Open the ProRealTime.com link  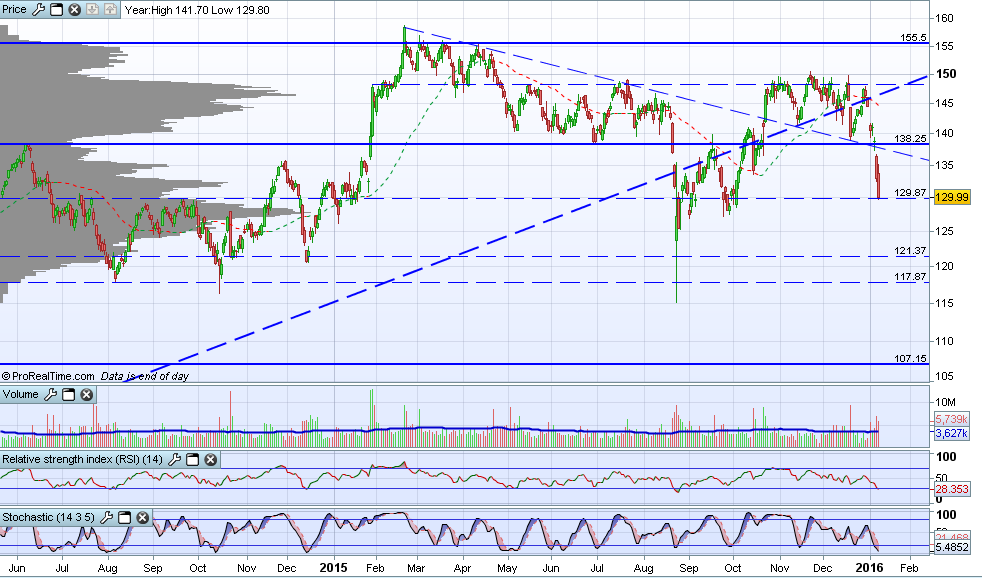coord(48,376)
